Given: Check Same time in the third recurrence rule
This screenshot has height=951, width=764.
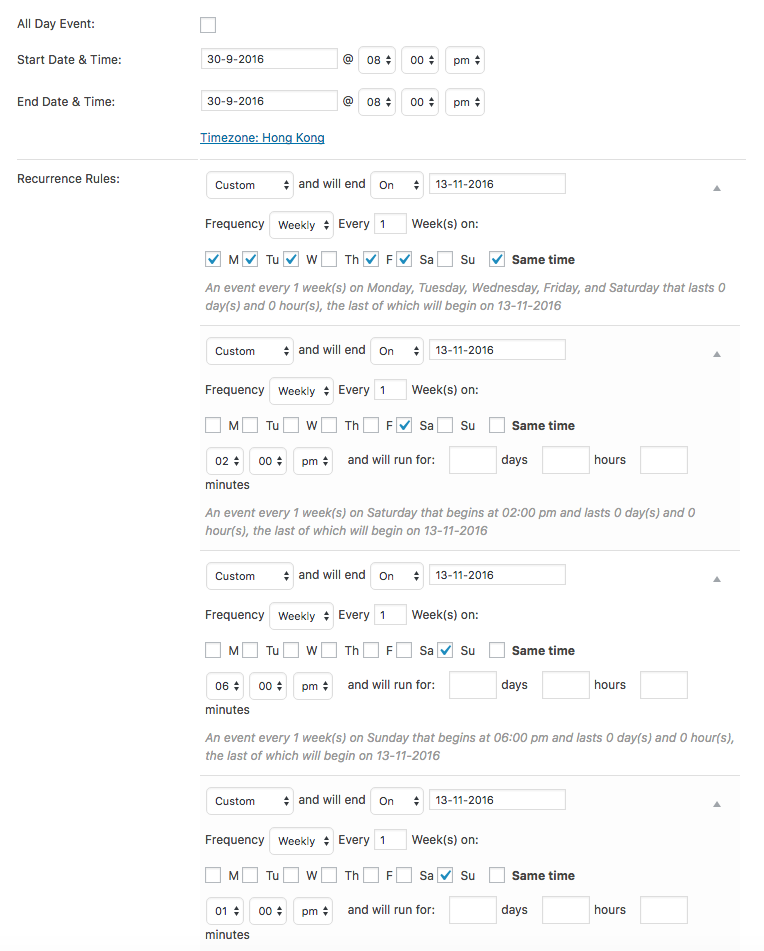Looking at the screenshot, I should pyautogui.click(x=497, y=650).
